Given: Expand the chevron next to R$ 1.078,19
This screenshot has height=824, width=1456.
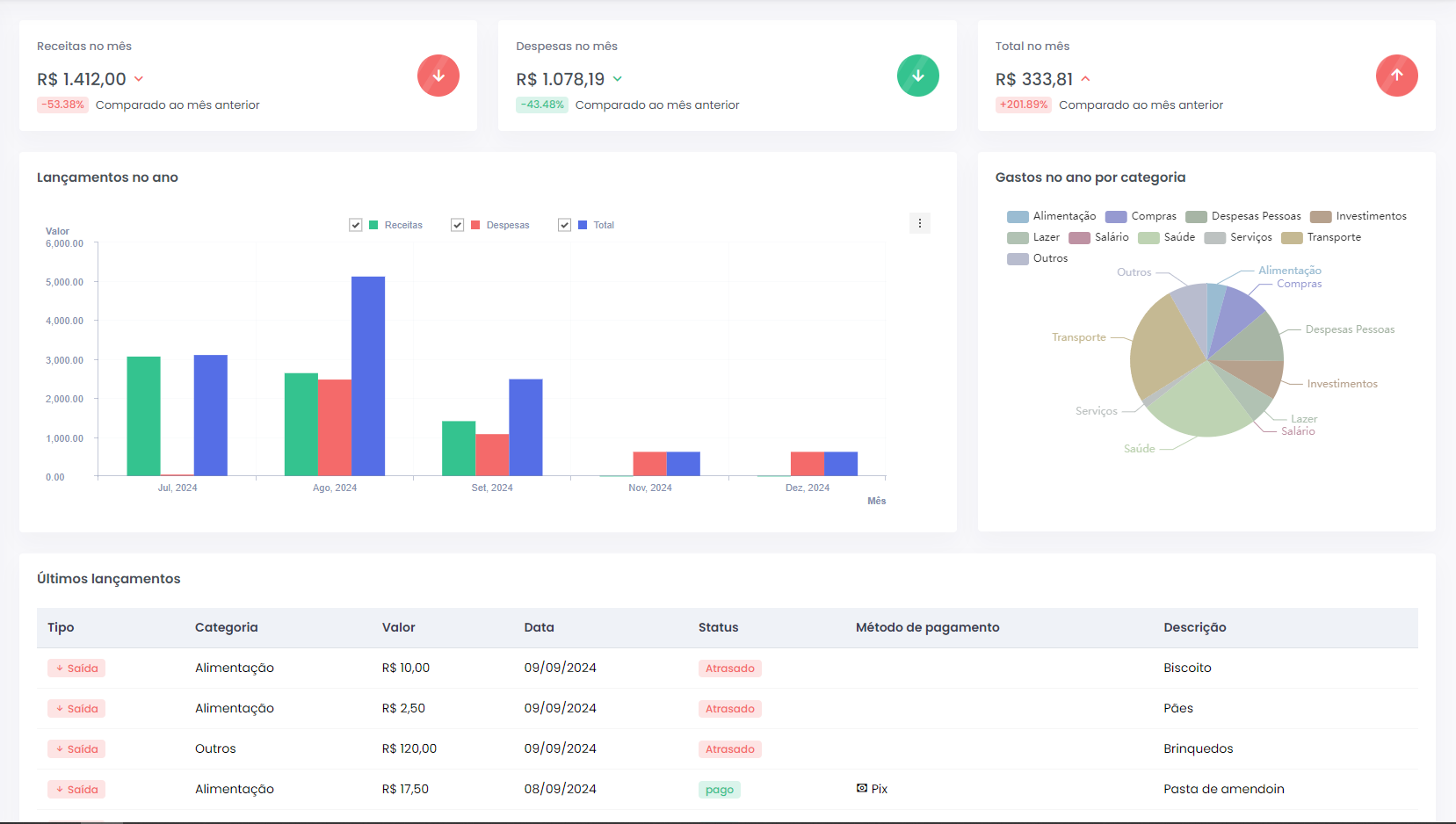Looking at the screenshot, I should tap(618, 79).
